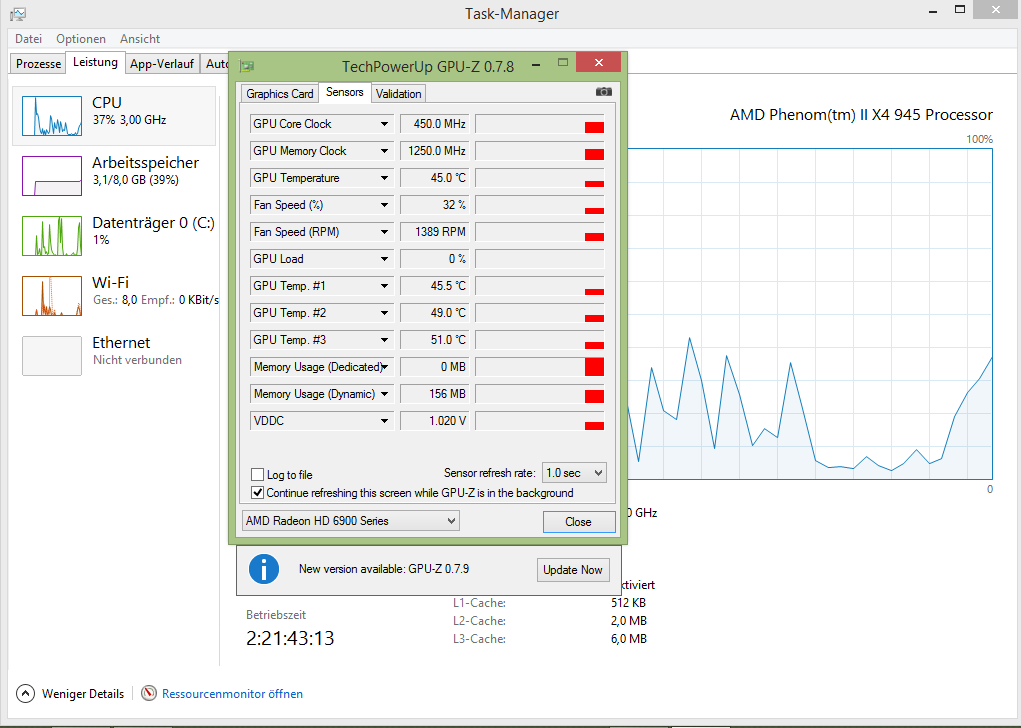Open the Ansicht menu
The image size is (1021, 728).
(x=140, y=38)
